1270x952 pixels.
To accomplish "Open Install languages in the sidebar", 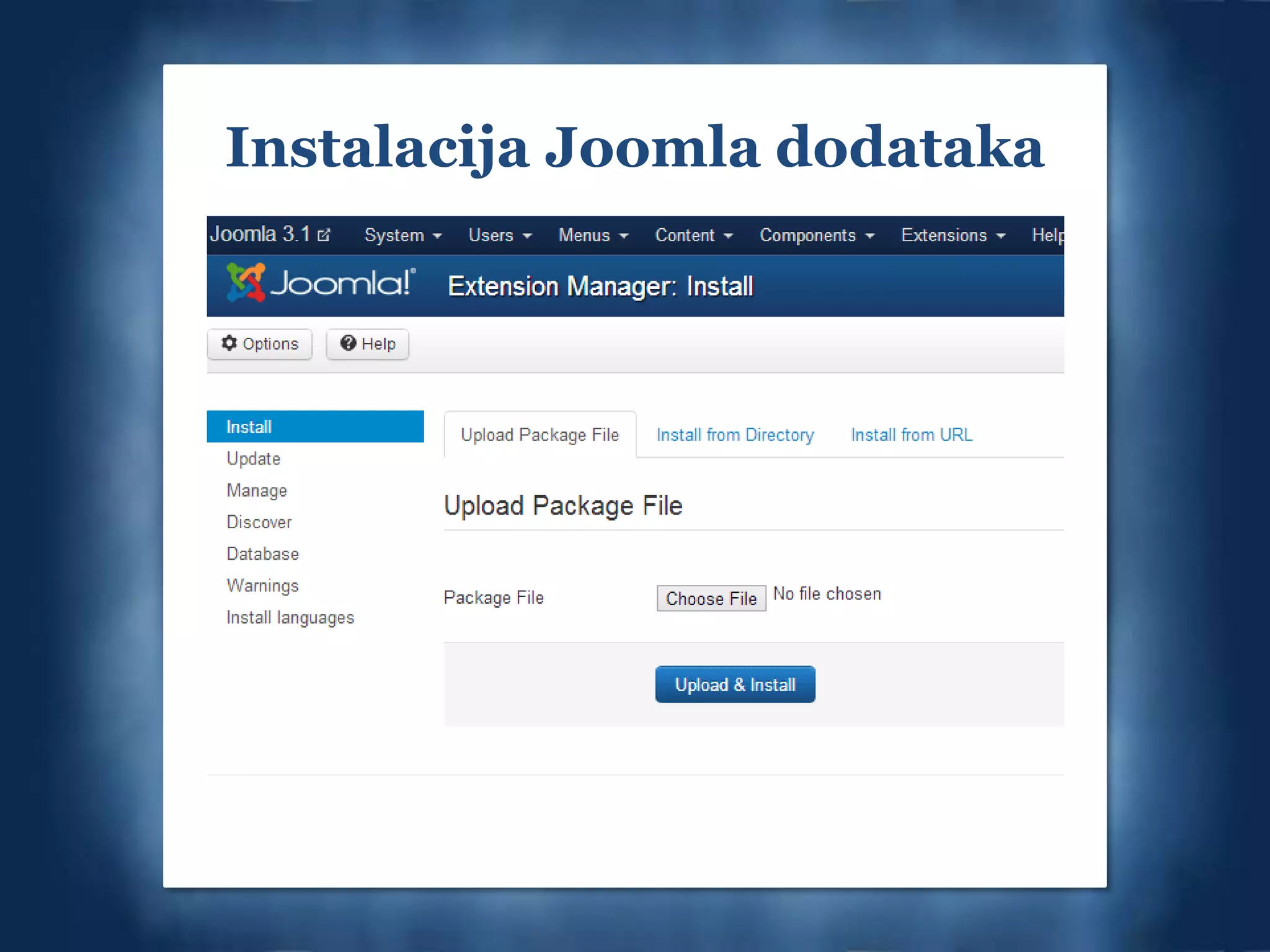I will coord(290,617).
